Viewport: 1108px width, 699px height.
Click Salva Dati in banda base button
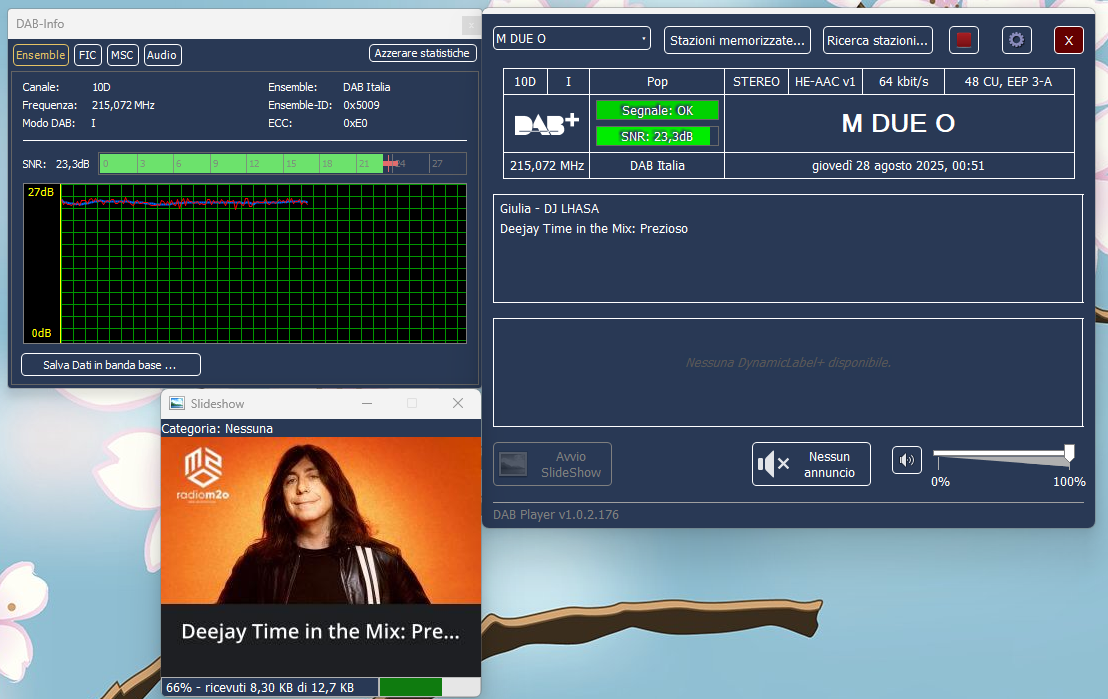click(110, 365)
